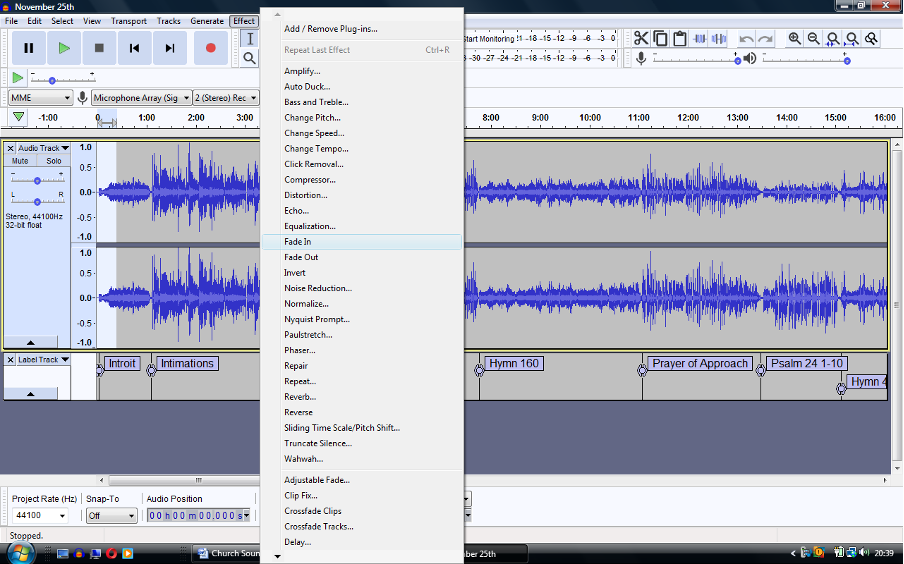Select the Hymn 160 label
Screen dimensions: 904x564
click(514, 363)
